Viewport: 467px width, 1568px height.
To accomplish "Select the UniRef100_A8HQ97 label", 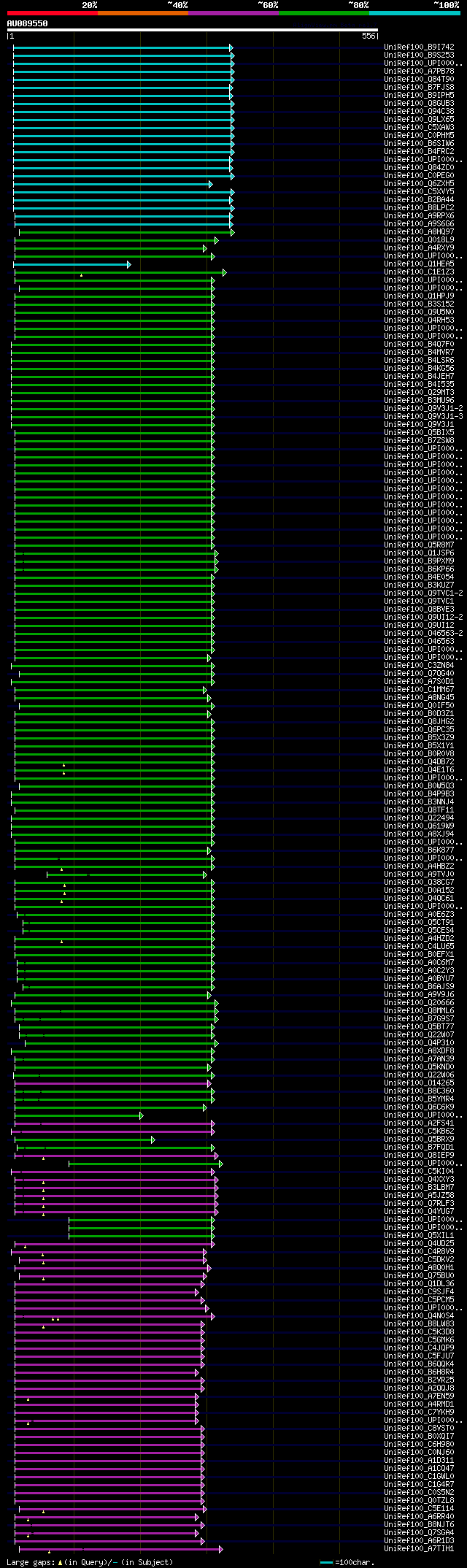I will (419, 231).
